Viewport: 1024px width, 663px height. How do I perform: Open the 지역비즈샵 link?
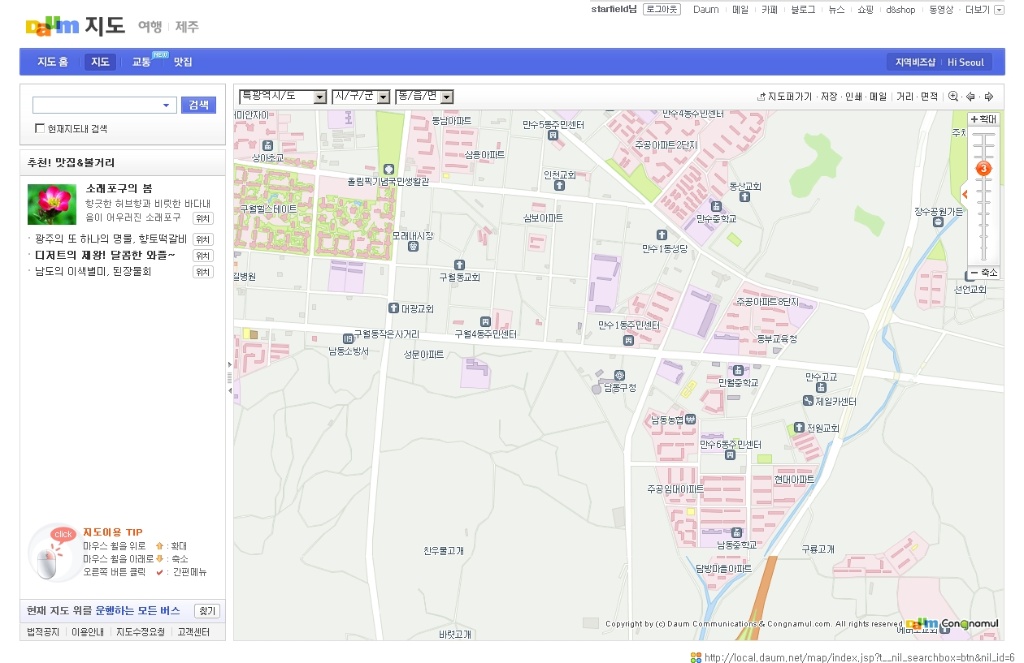tap(915, 62)
